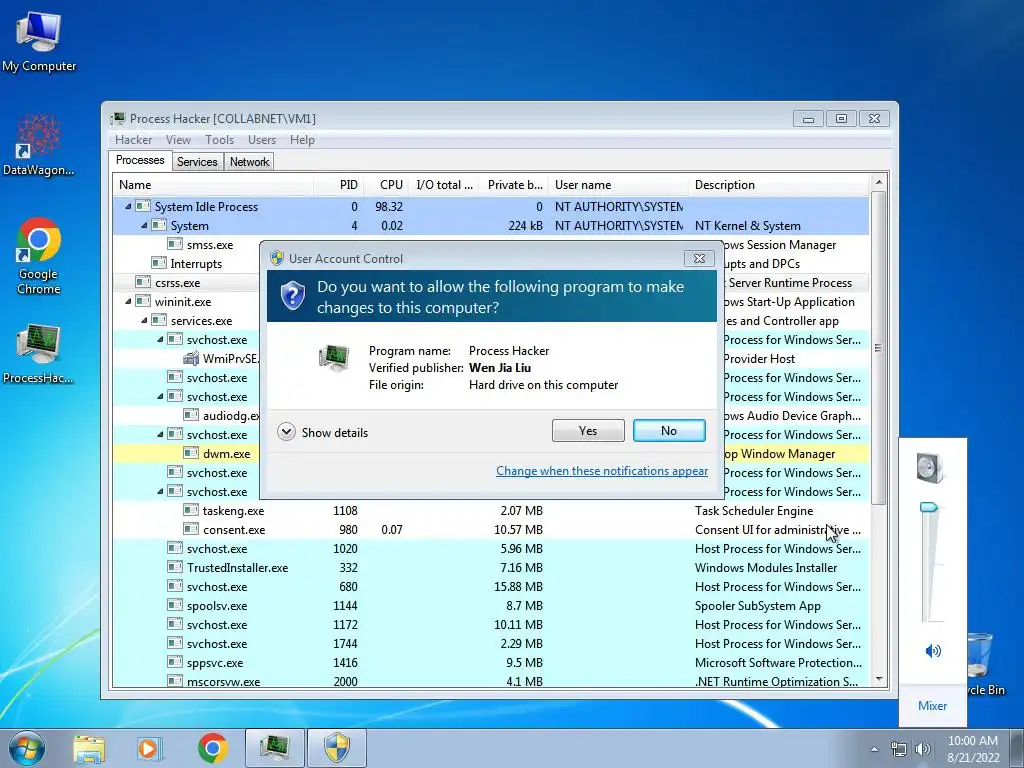Viewport: 1024px width, 768px height.
Task: Select the UAC shield taskbar button
Action: [337, 748]
